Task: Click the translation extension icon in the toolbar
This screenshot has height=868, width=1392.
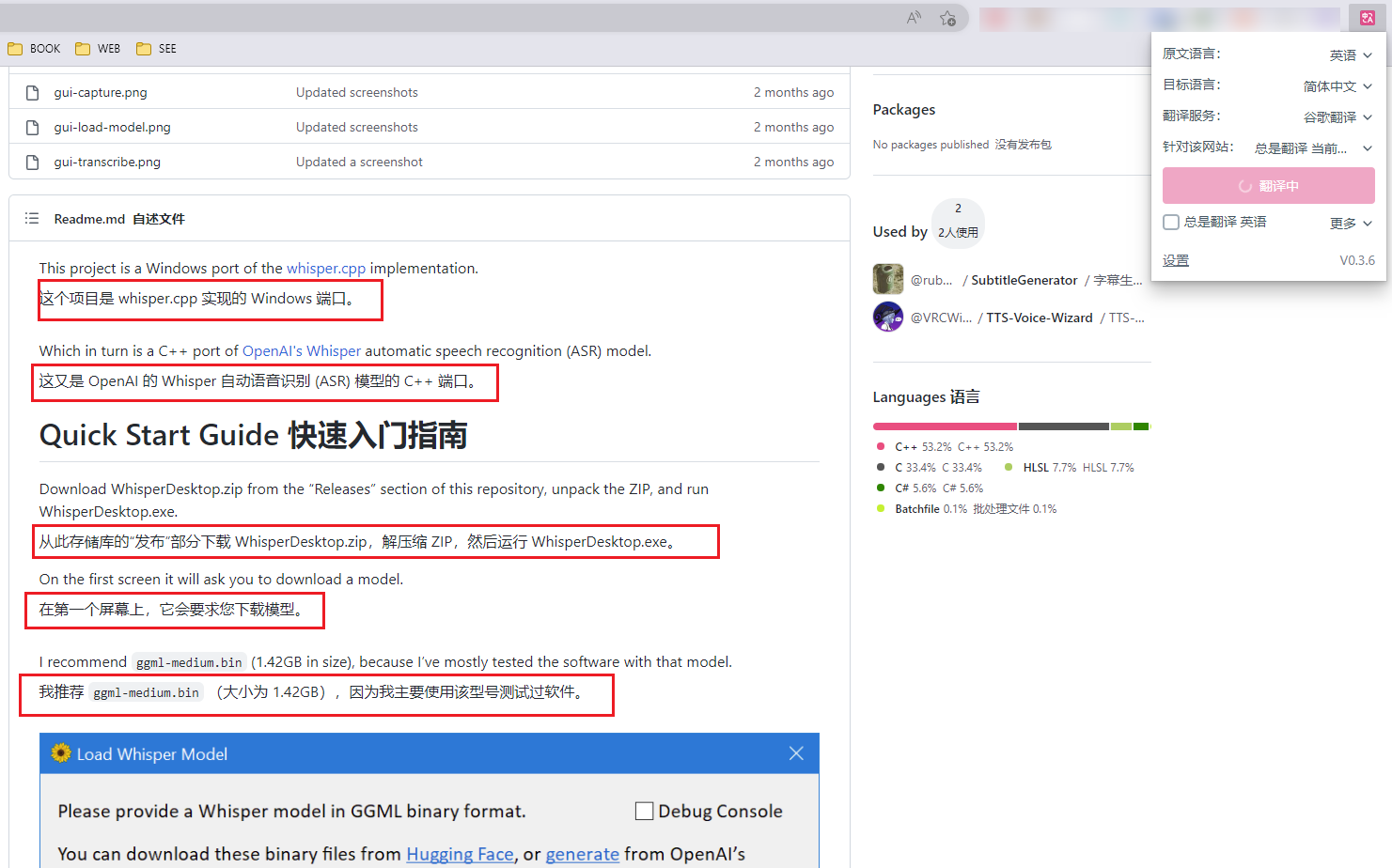Action: [x=1367, y=17]
